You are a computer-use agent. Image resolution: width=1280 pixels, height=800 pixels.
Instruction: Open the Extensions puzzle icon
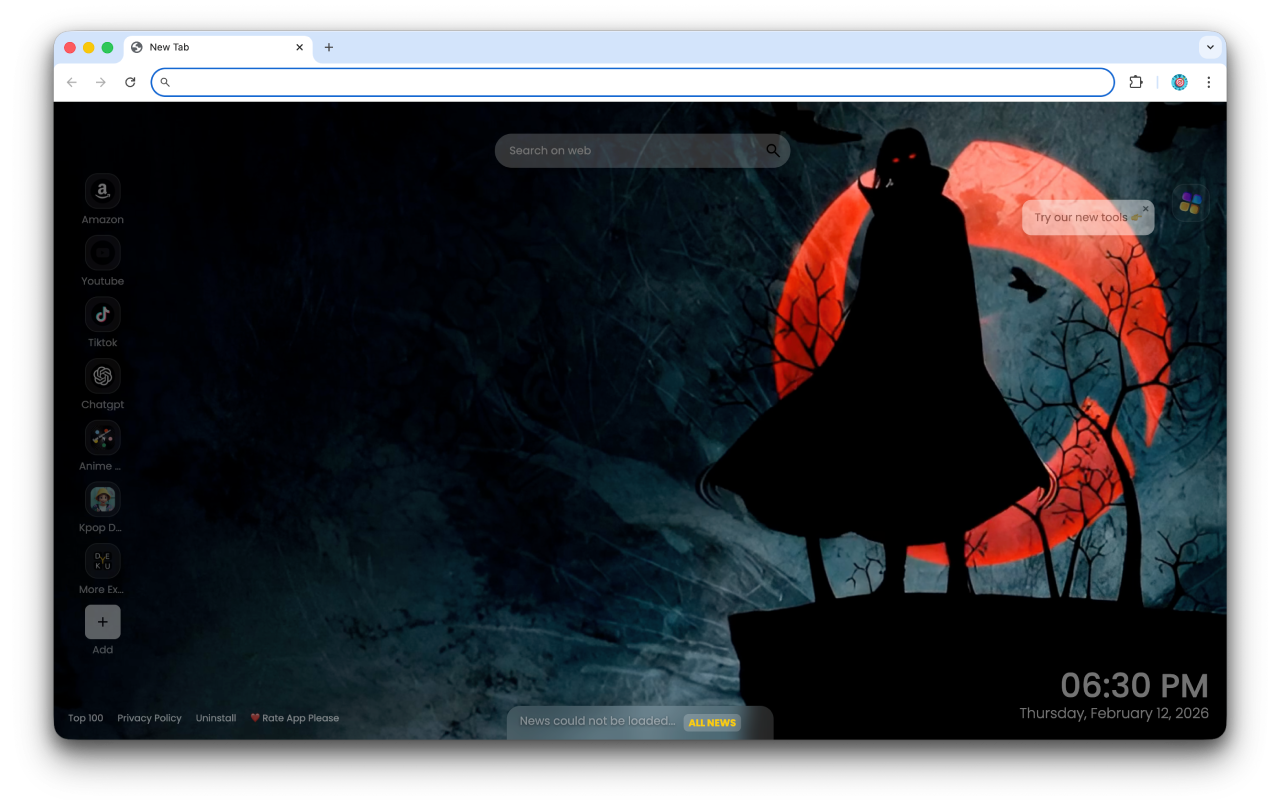pos(1136,82)
